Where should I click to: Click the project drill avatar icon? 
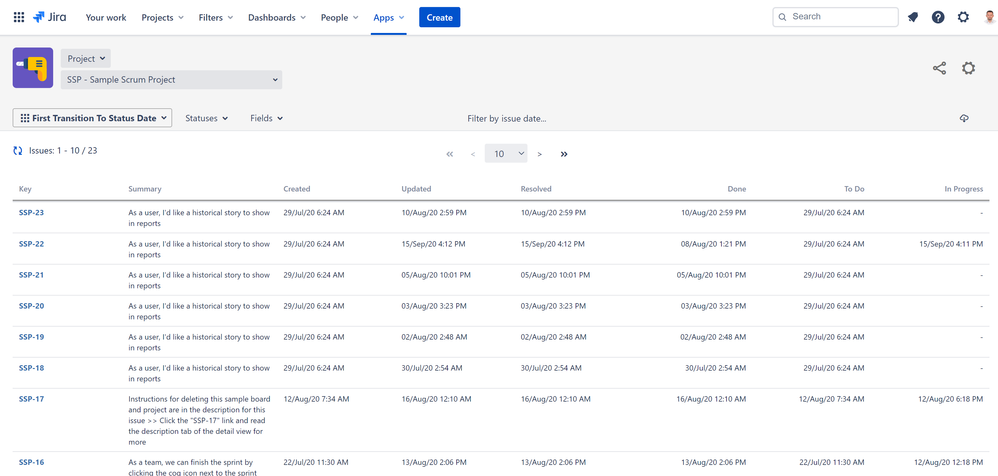tap(32, 67)
